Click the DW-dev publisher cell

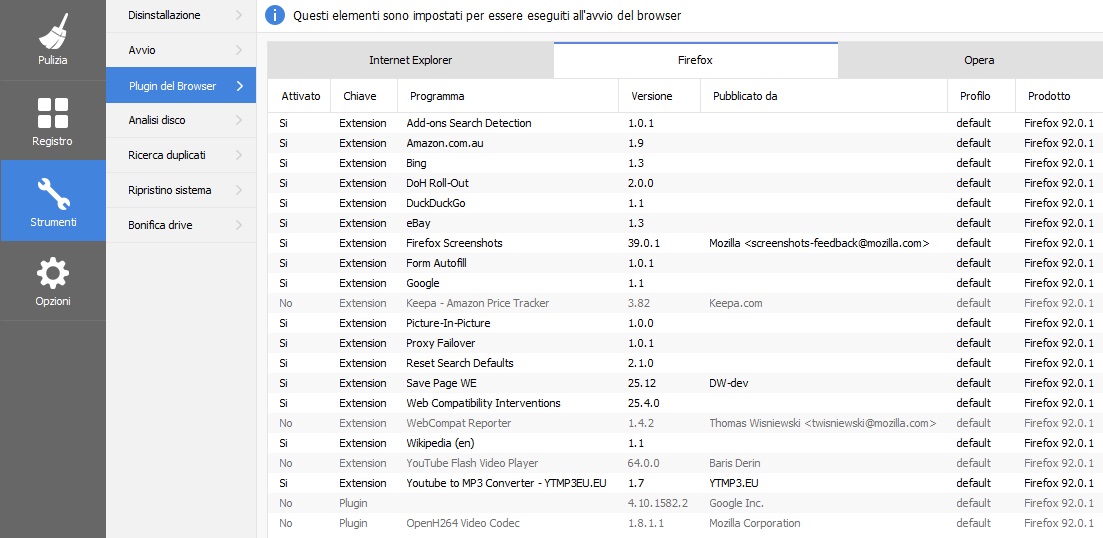click(x=729, y=383)
